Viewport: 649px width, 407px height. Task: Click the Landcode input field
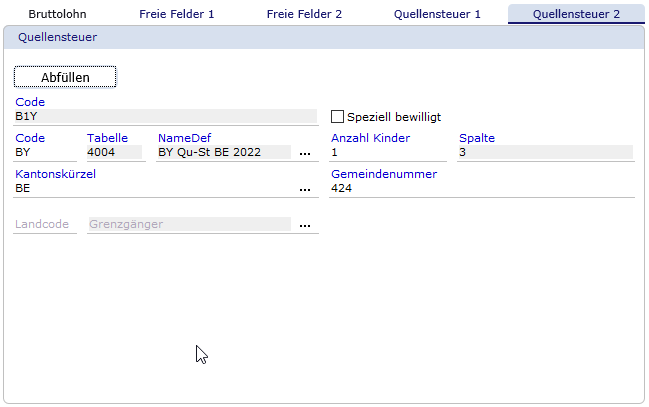45,225
